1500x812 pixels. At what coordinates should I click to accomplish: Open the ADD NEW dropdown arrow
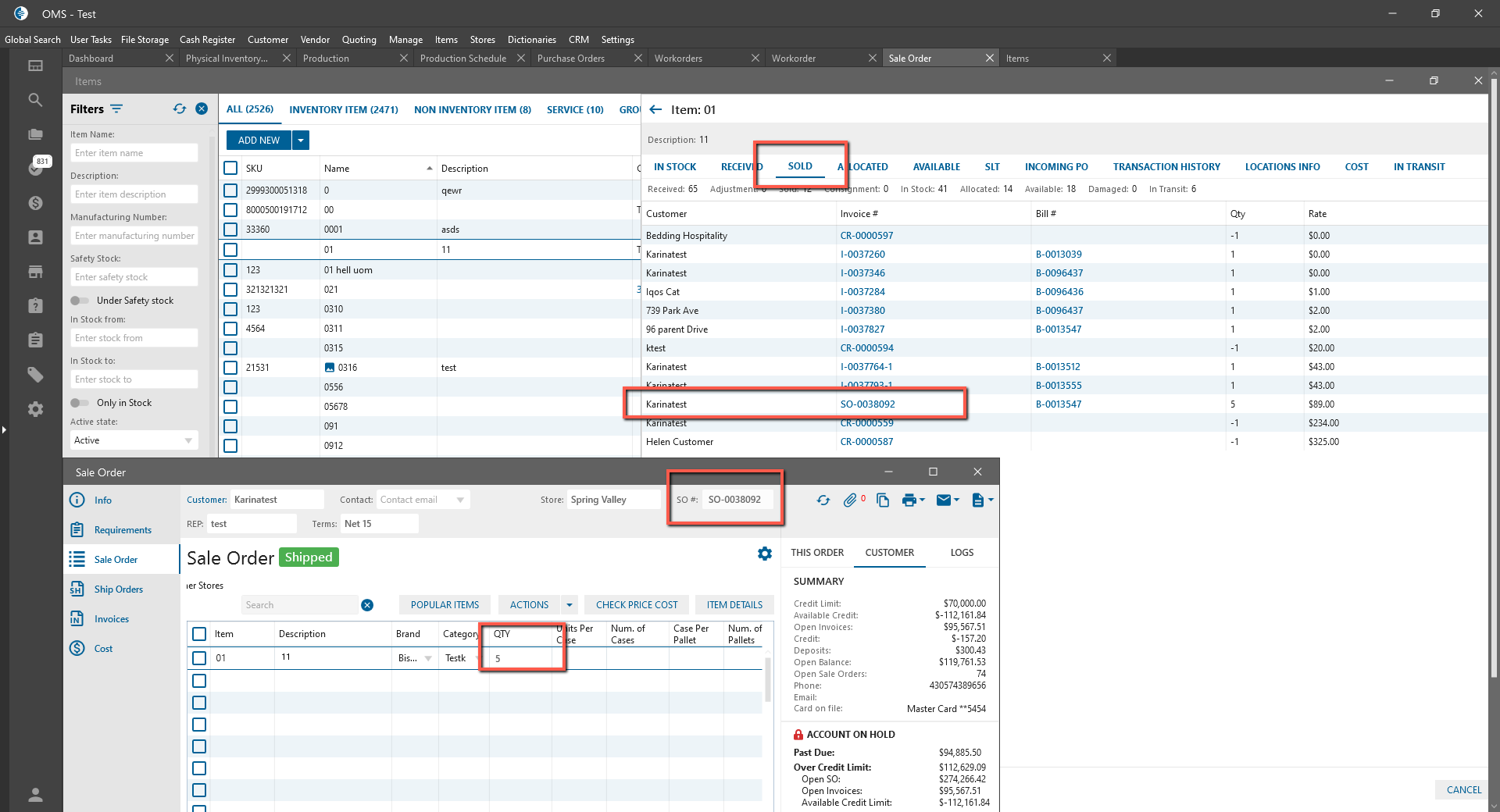pyautogui.click(x=301, y=141)
